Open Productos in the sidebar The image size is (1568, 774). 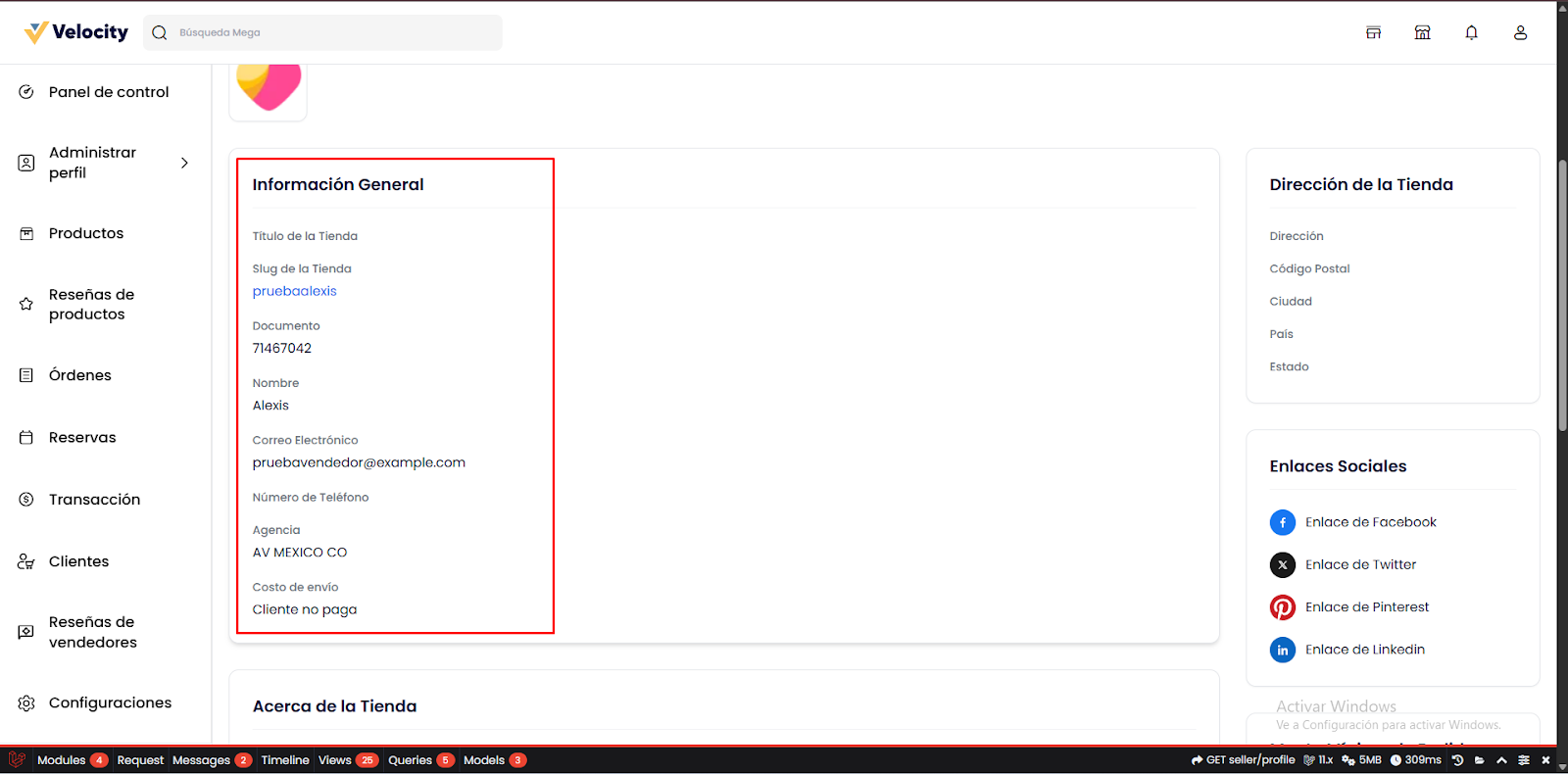86,233
